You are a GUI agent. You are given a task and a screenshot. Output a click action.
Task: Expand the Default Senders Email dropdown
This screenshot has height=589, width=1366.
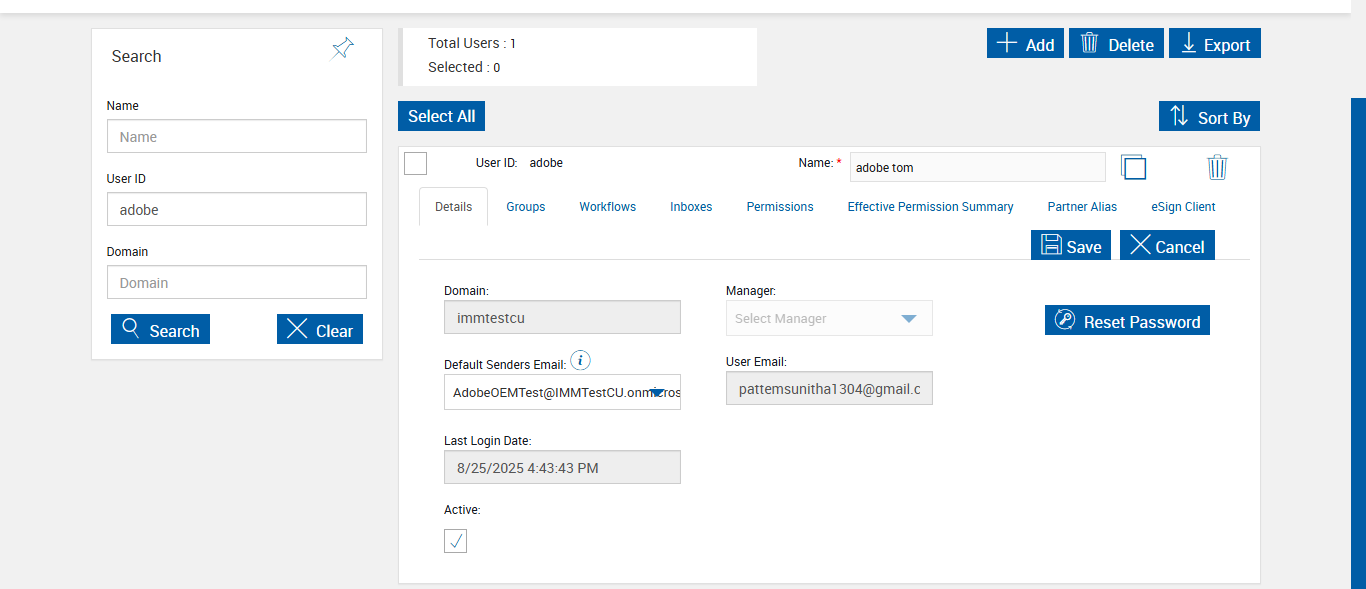point(657,392)
